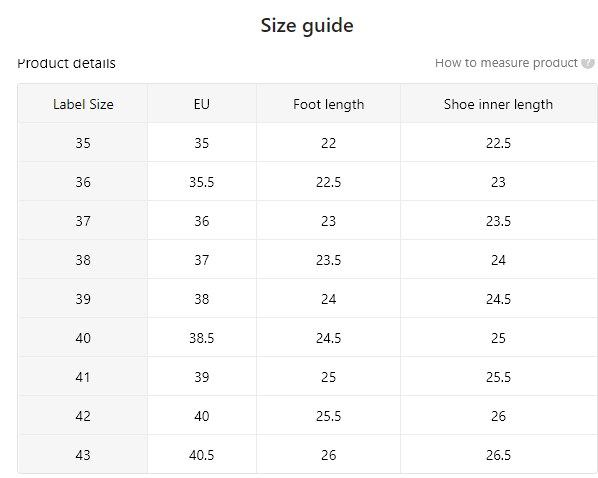This screenshot has width=598, height=478.
Task: Click foot length 26 cell
Action: pos(328,455)
